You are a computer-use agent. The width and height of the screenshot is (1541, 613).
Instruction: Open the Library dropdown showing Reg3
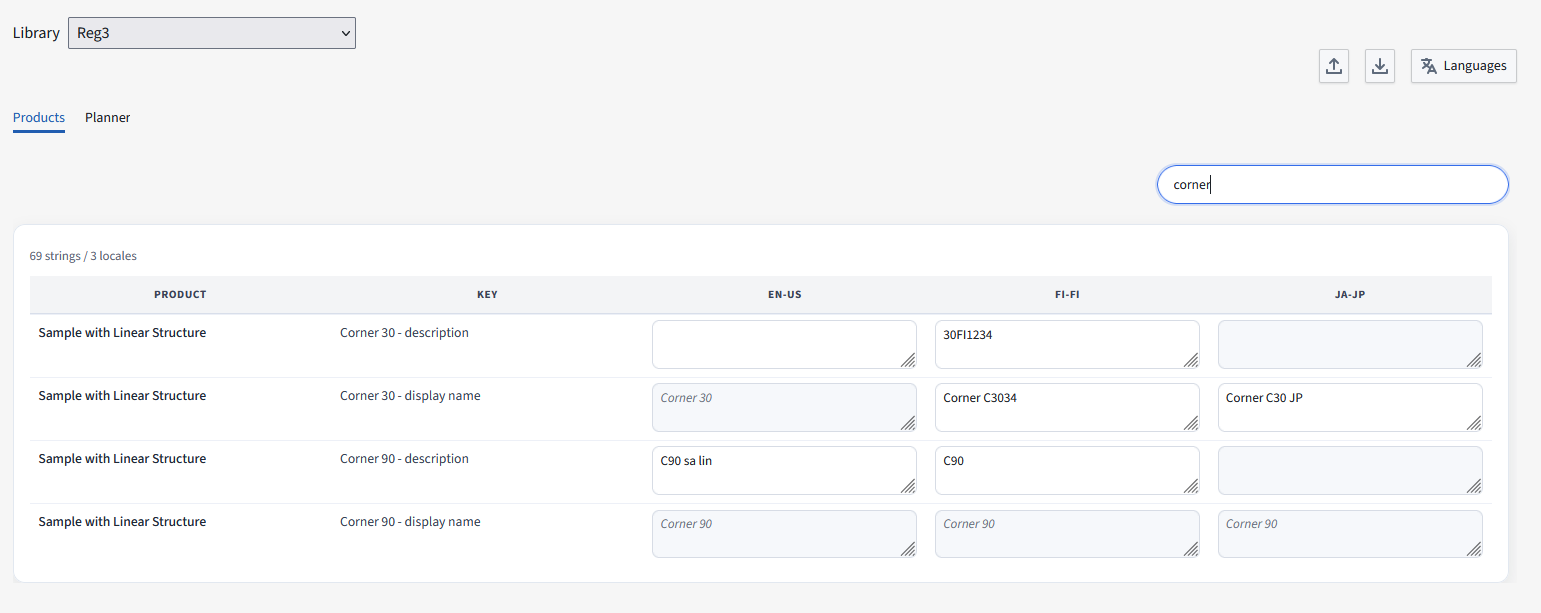[x=211, y=32]
